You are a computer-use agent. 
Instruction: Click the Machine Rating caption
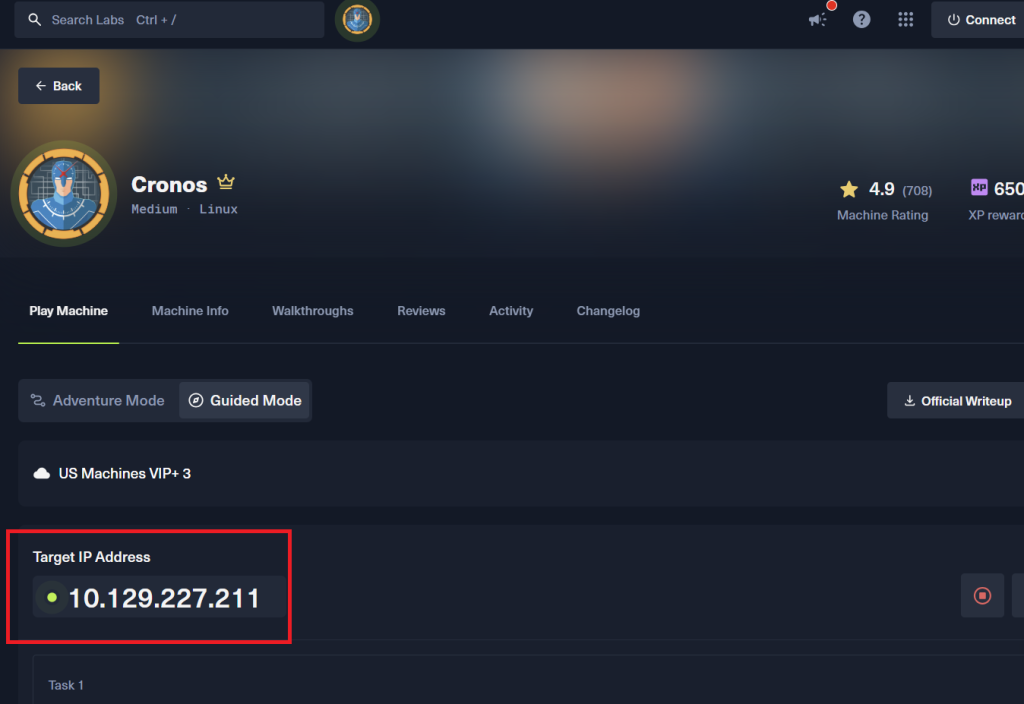coord(882,215)
